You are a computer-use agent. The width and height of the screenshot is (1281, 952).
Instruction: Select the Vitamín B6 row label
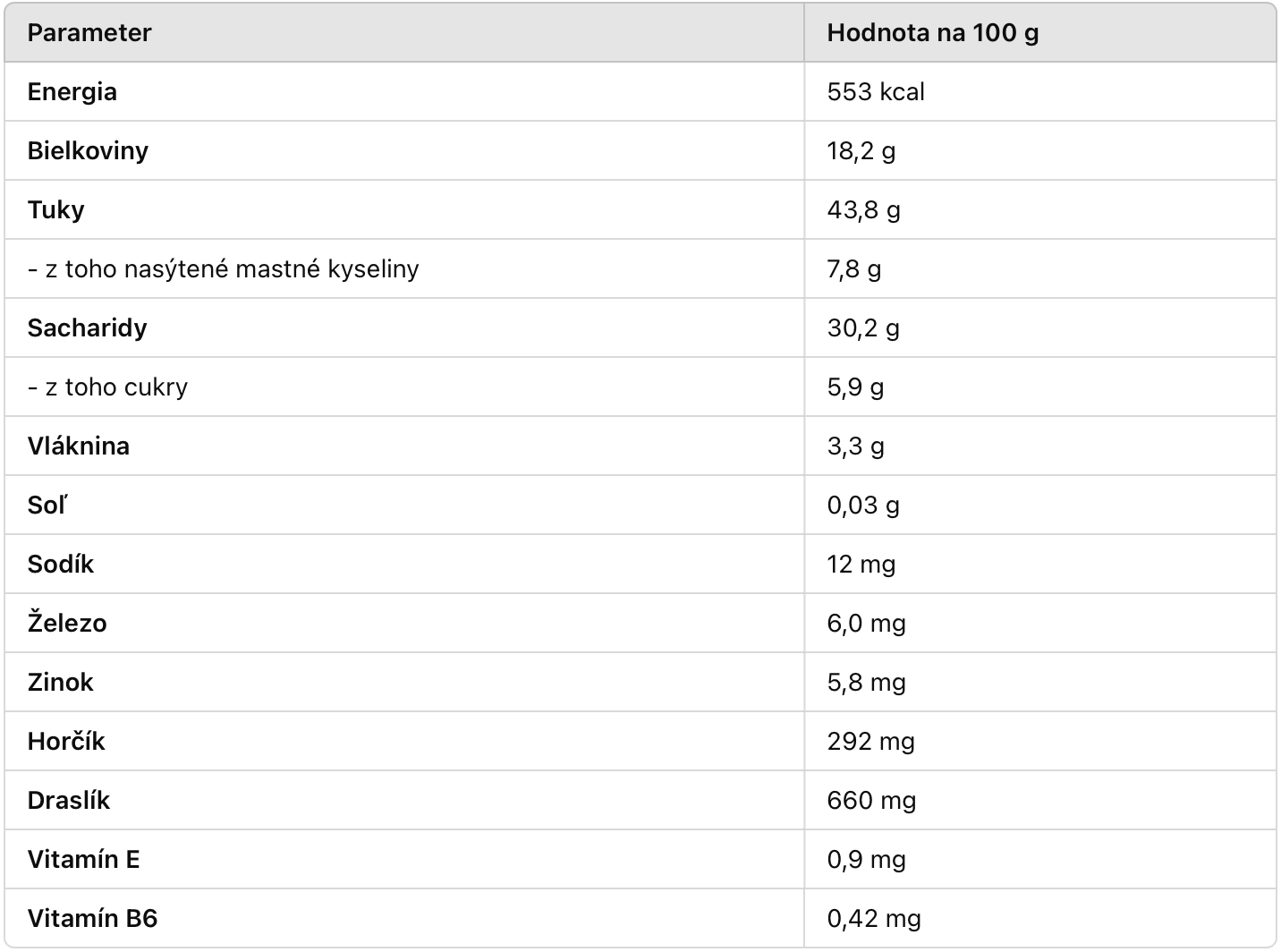click(92, 919)
